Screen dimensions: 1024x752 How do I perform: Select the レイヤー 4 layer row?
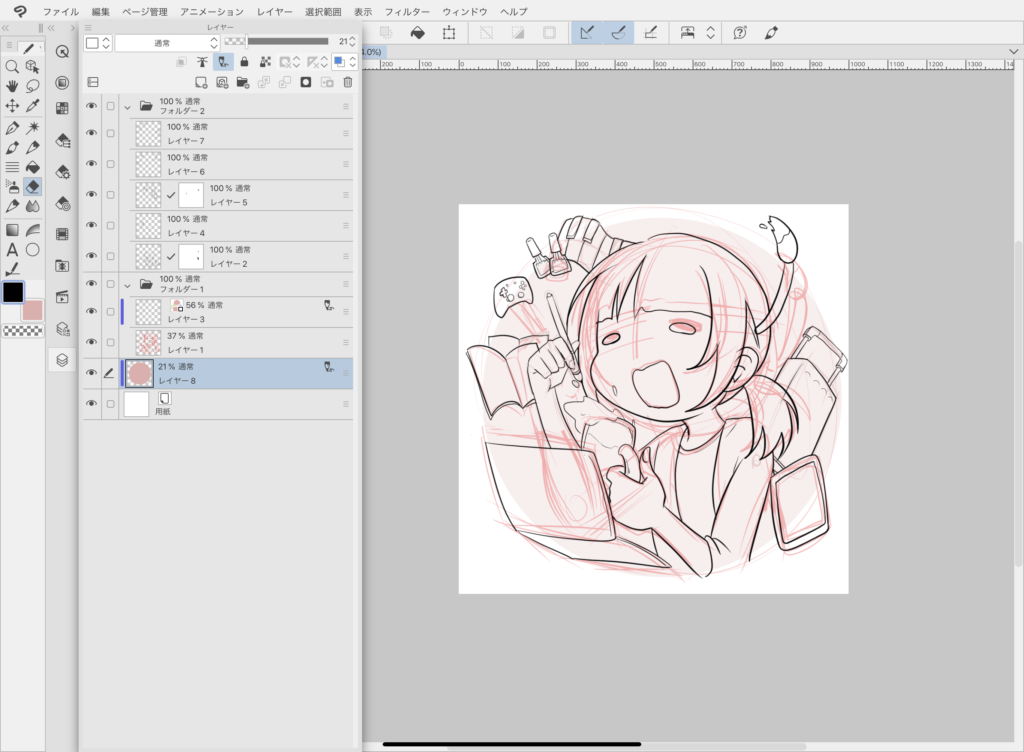click(250, 226)
